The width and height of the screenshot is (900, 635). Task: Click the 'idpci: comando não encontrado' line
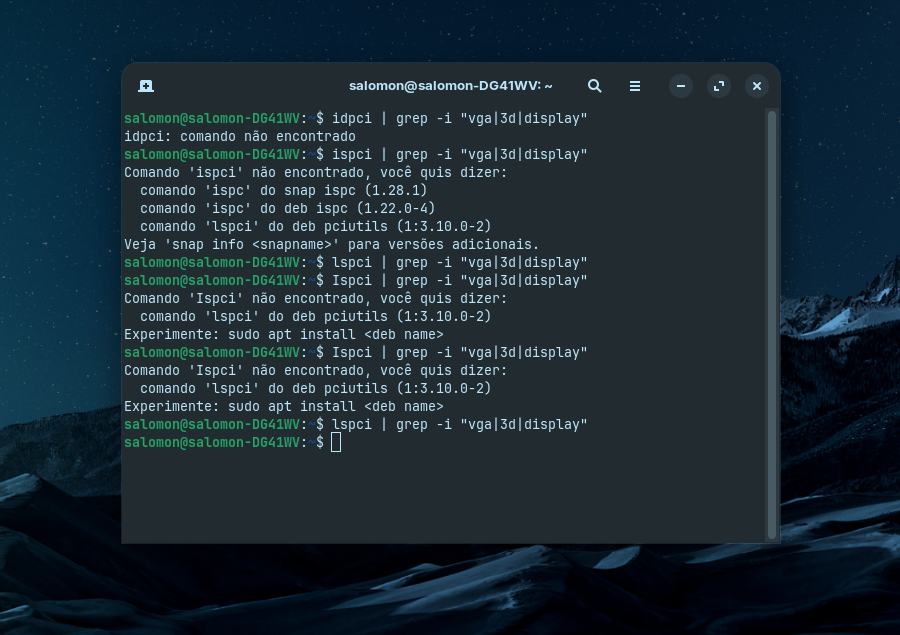(240, 136)
